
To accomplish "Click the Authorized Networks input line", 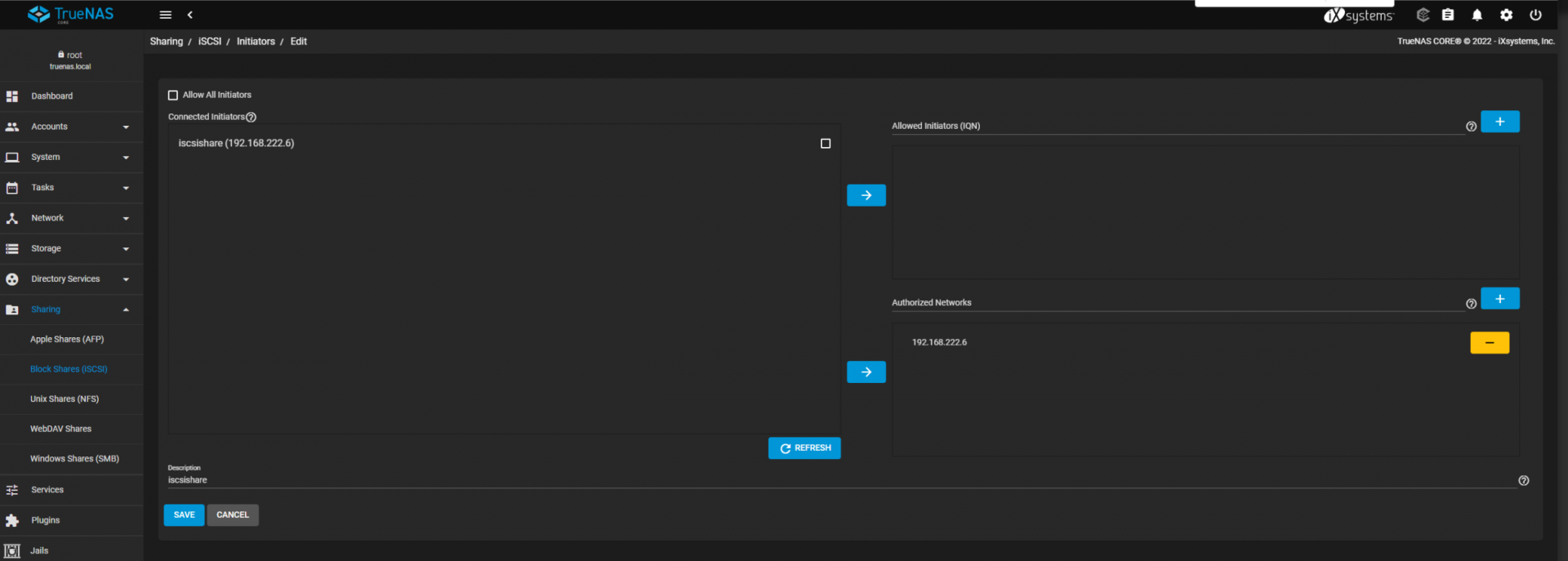I will pyautogui.click(x=1178, y=303).
